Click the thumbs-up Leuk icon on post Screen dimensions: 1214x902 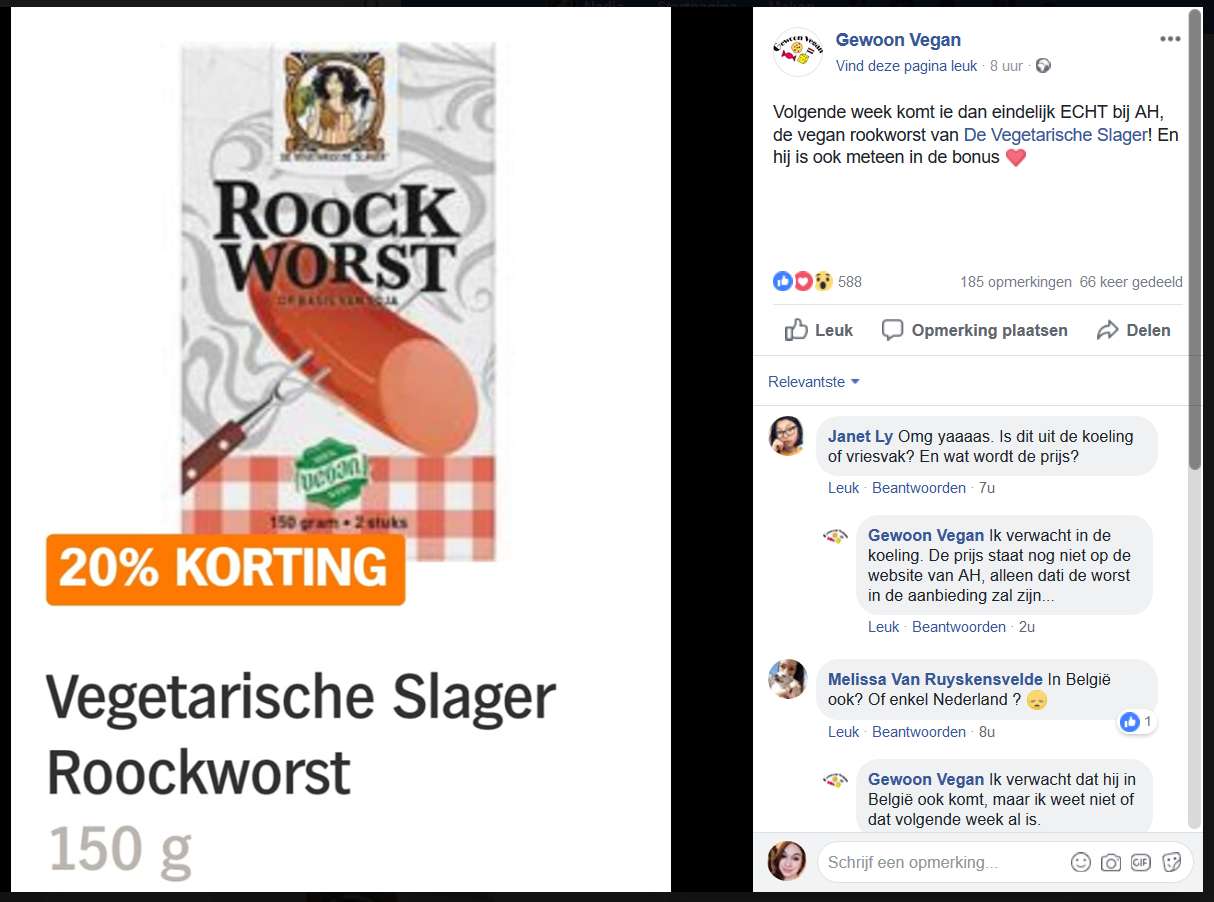point(797,330)
